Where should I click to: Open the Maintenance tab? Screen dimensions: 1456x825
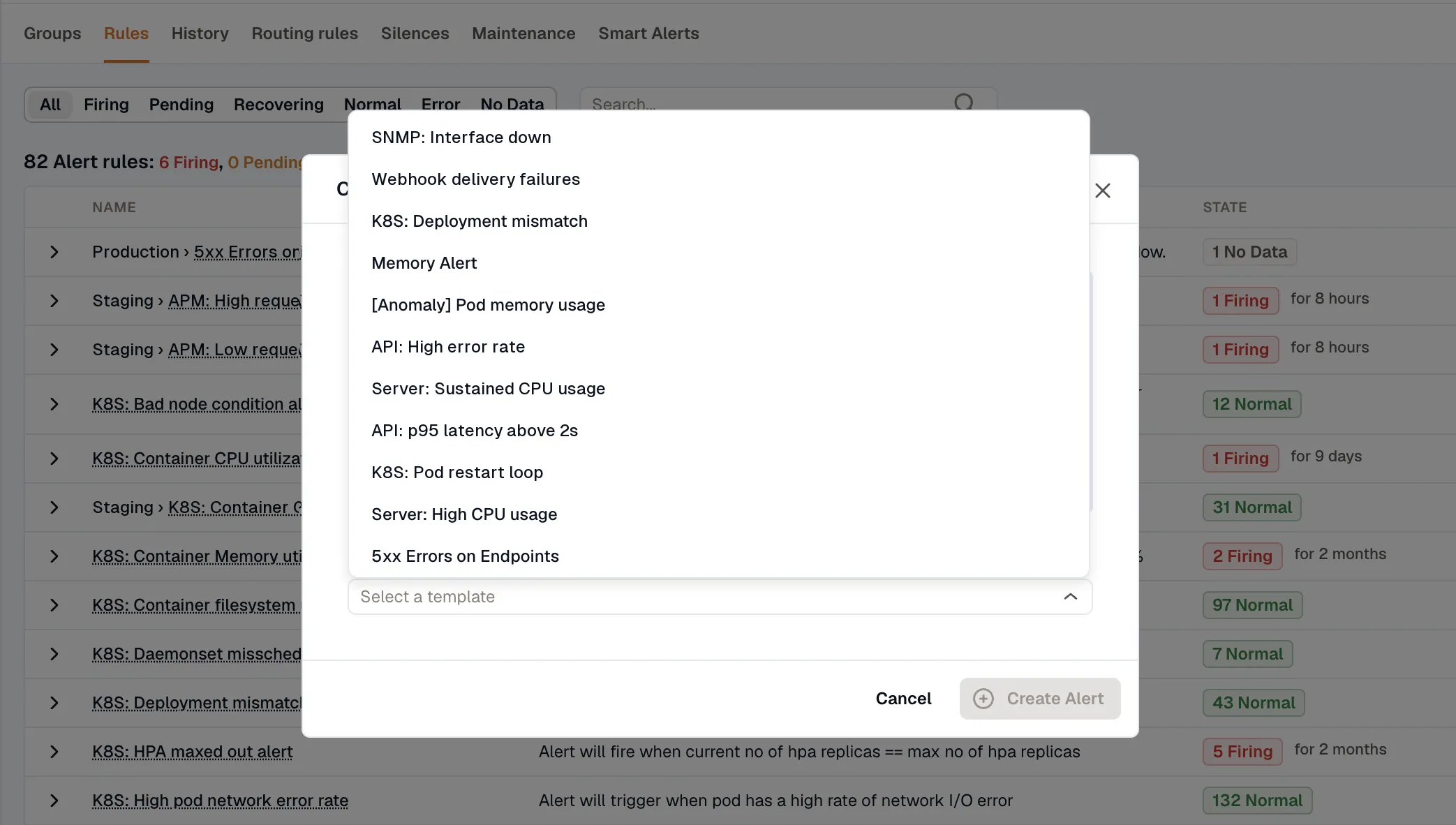click(523, 34)
